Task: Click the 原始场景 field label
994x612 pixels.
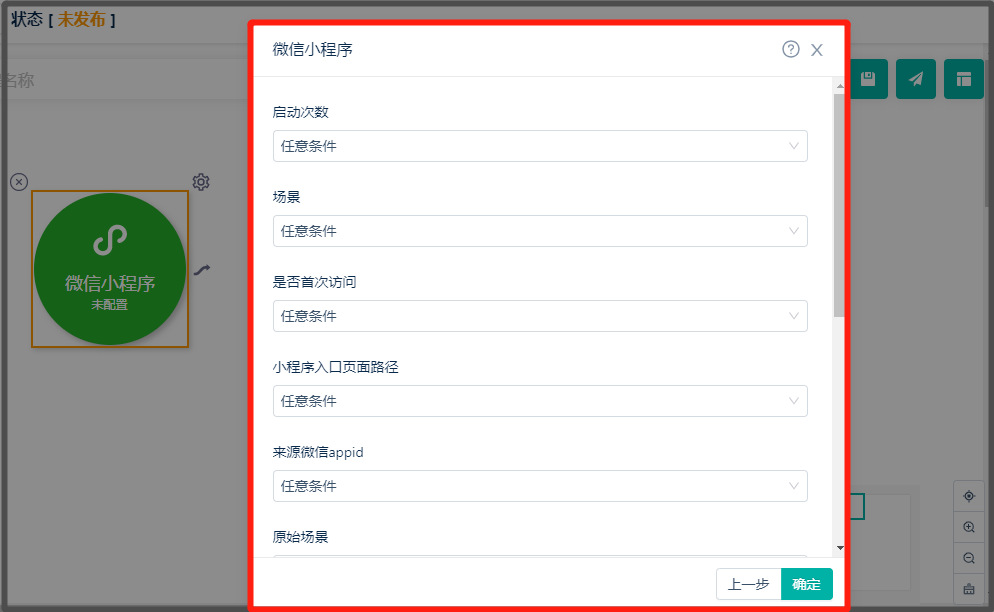Action: [300, 537]
